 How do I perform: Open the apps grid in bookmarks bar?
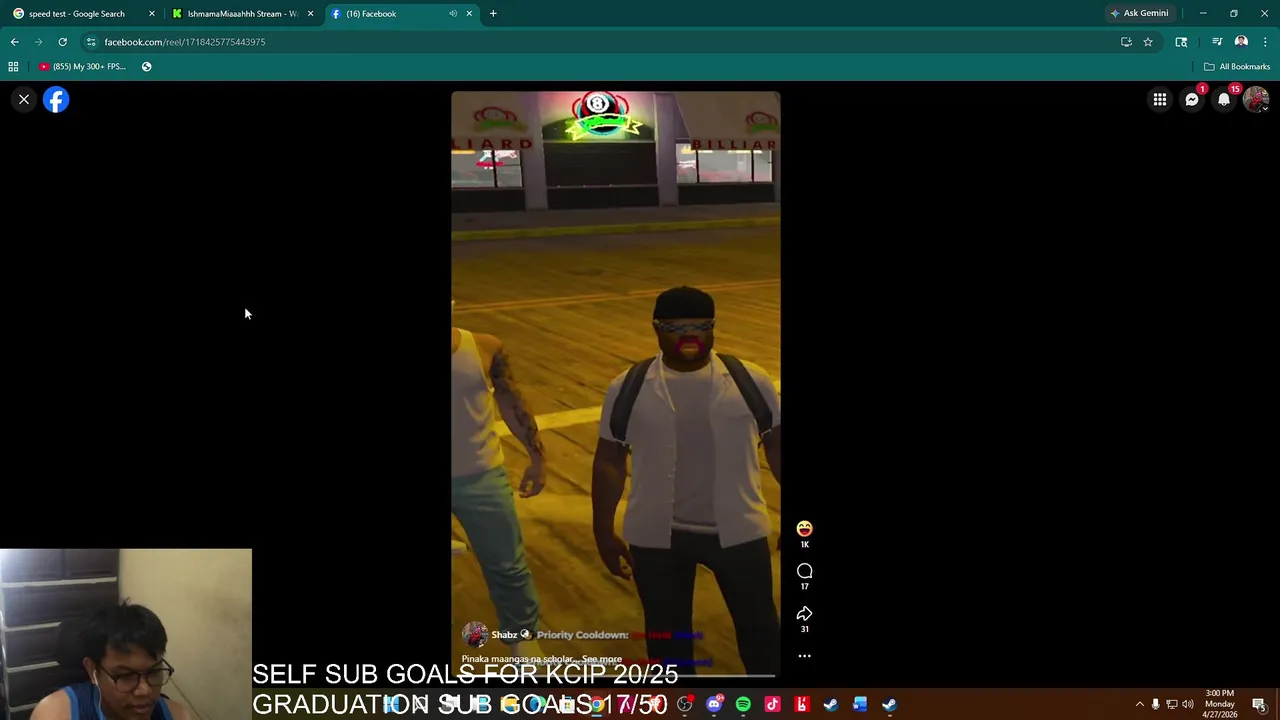[x=13, y=67]
